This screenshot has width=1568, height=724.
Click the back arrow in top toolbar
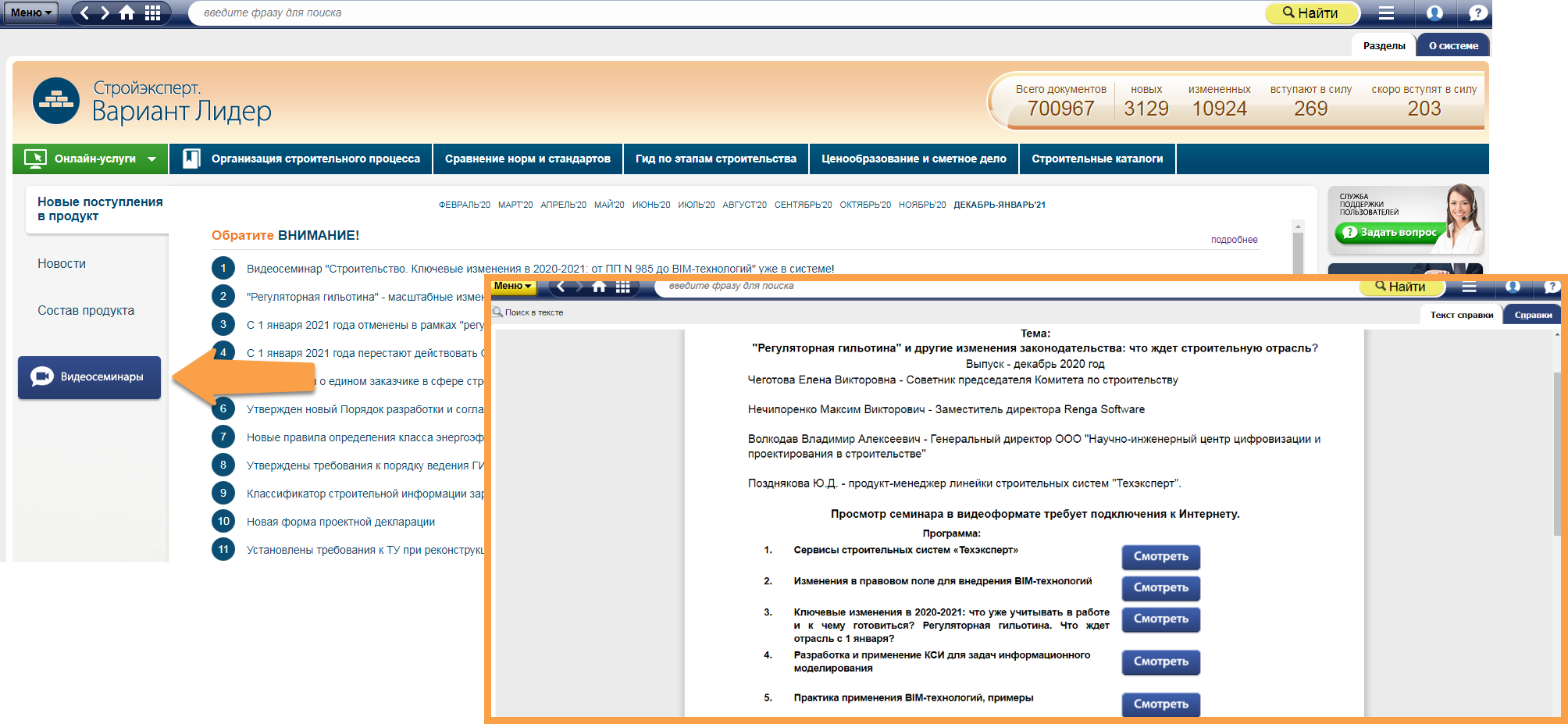pos(84,12)
